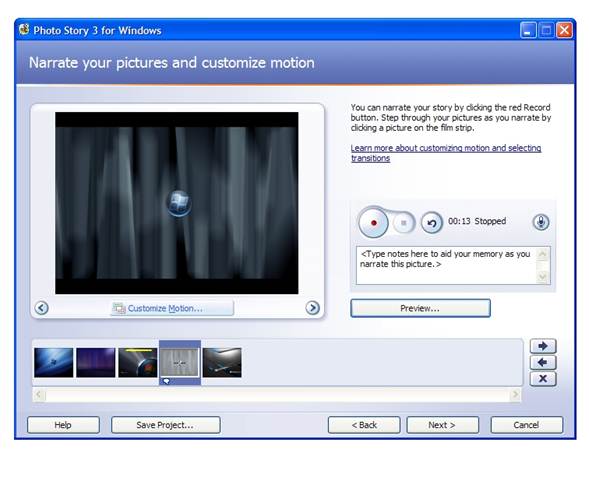Move selected picture forward in film strip

[543, 346]
